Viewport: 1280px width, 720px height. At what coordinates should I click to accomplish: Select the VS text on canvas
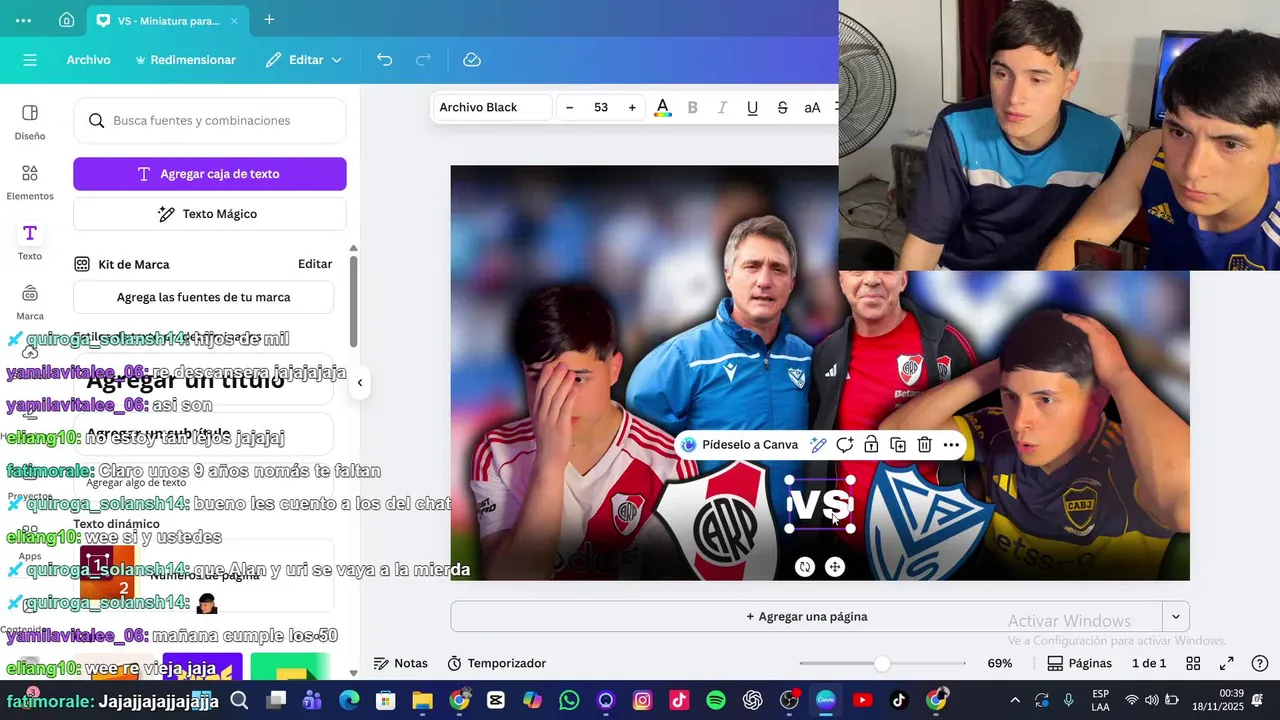tap(820, 505)
